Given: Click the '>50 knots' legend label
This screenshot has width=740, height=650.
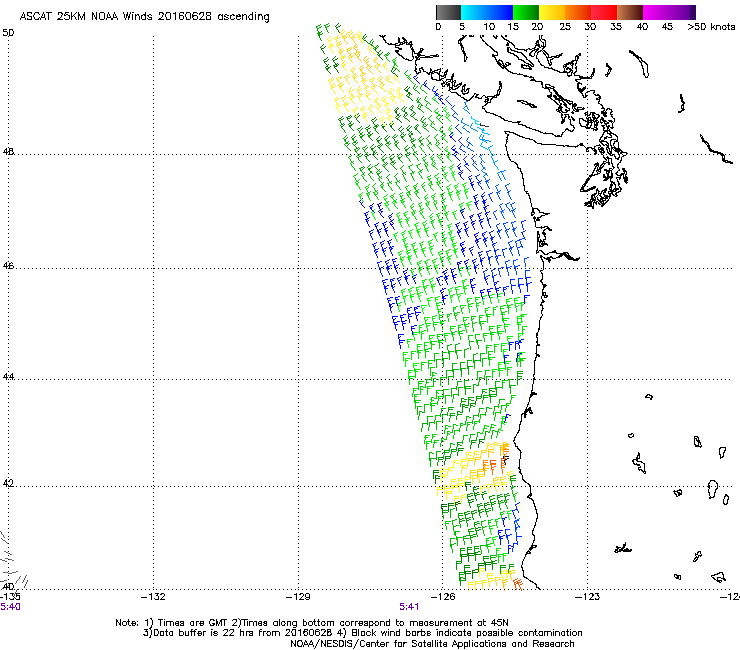Looking at the screenshot, I should 711,27.
